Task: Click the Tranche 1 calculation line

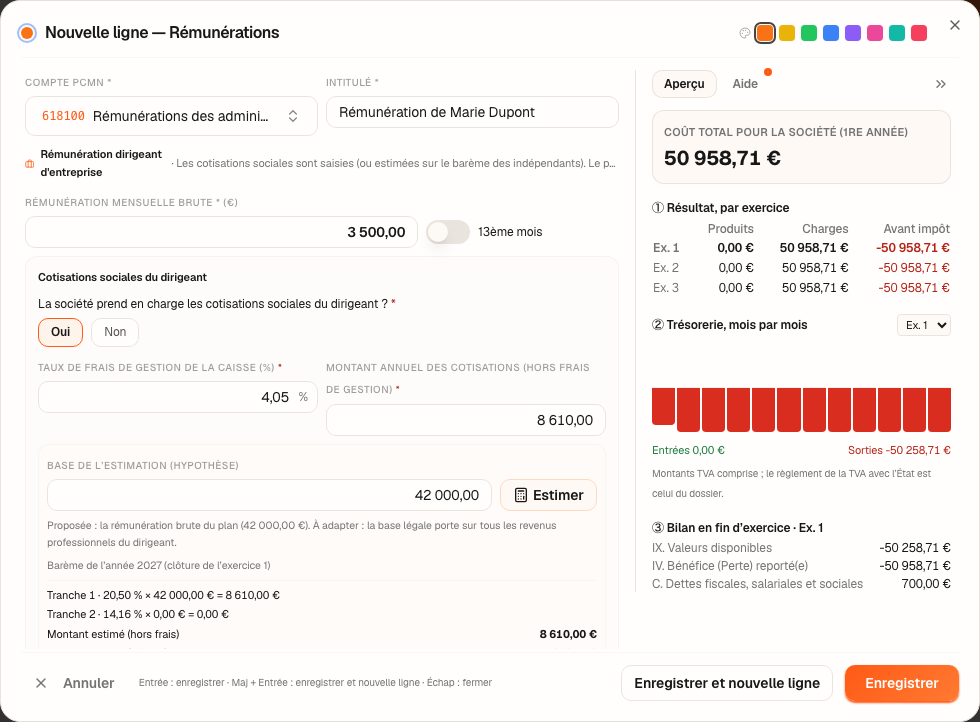Action: click(163, 595)
